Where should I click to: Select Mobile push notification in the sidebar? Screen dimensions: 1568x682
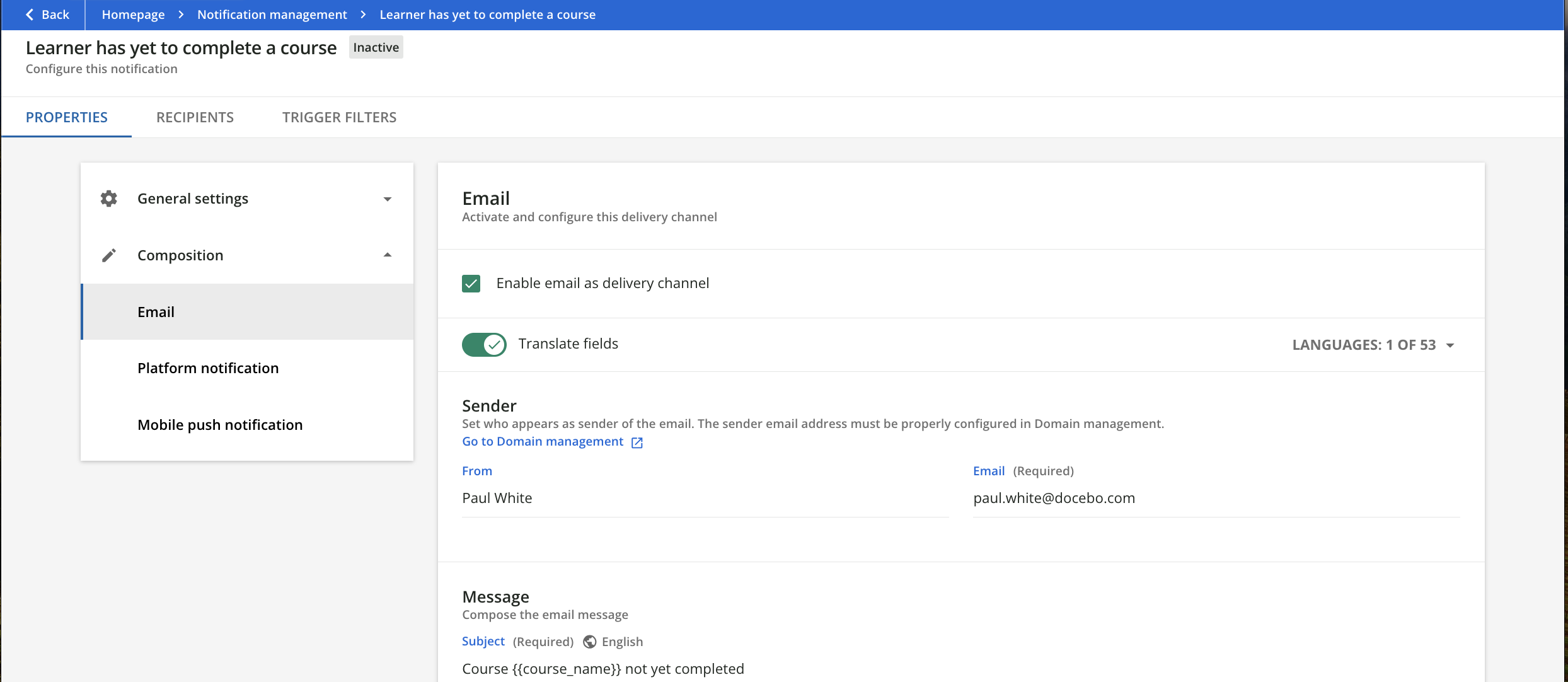(247, 425)
